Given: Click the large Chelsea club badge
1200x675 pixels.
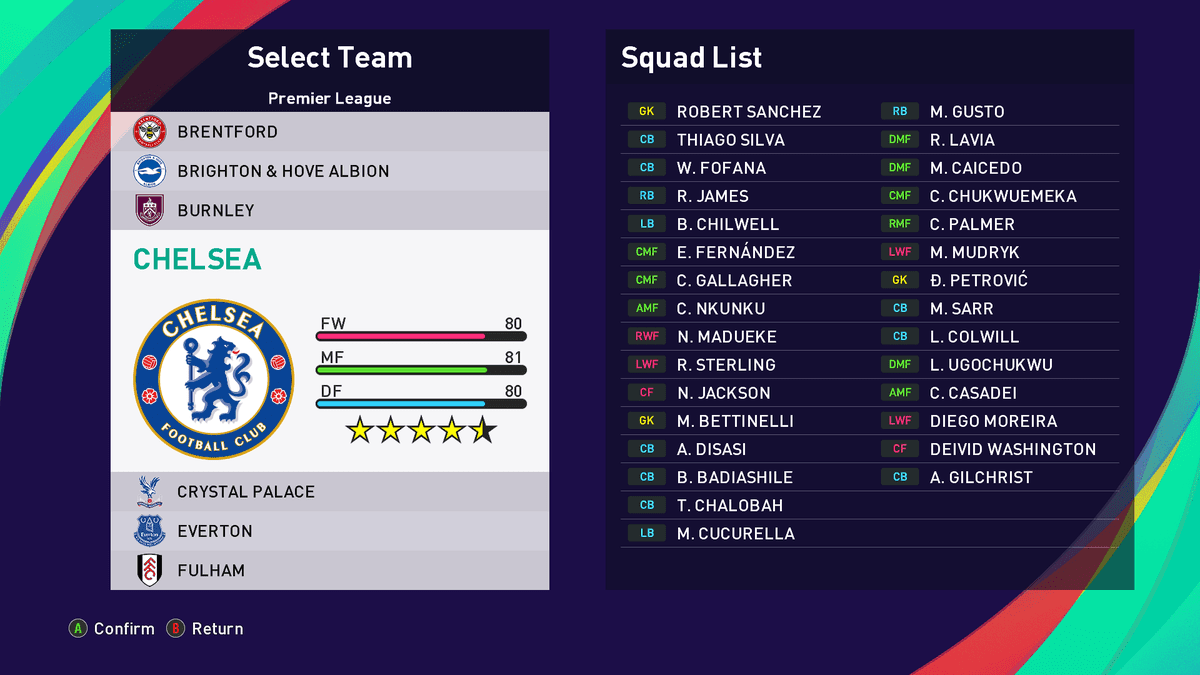Looking at the screenshot, I should pos(214,380).
